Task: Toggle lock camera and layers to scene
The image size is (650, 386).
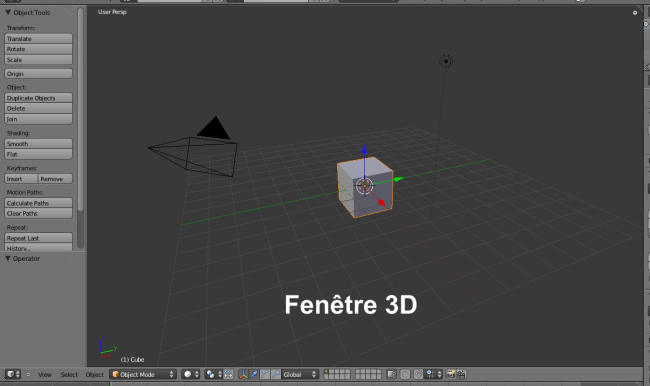Action: coord(392,374)
